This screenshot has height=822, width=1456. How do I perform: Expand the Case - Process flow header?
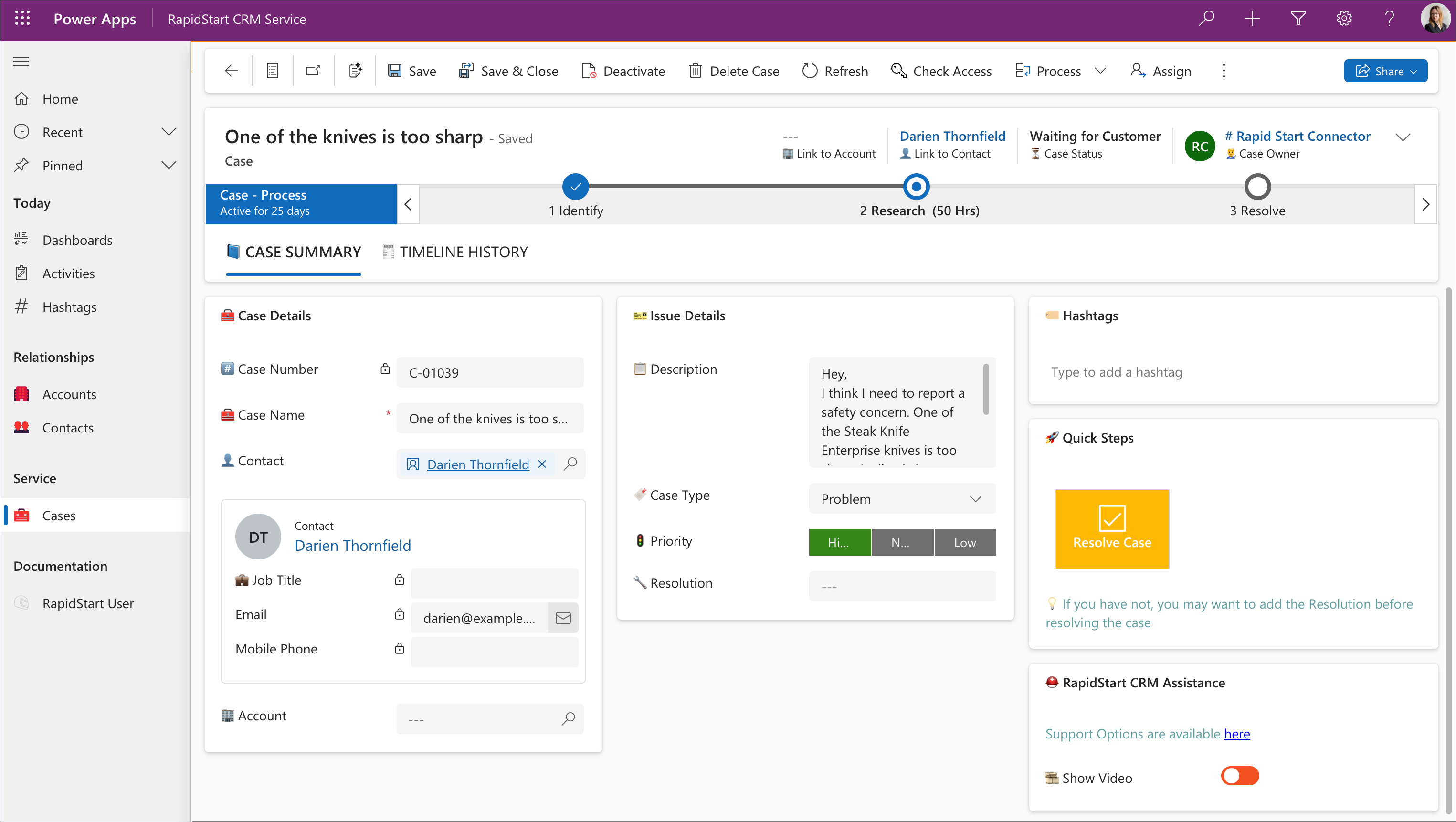click(x=301, y=204)
